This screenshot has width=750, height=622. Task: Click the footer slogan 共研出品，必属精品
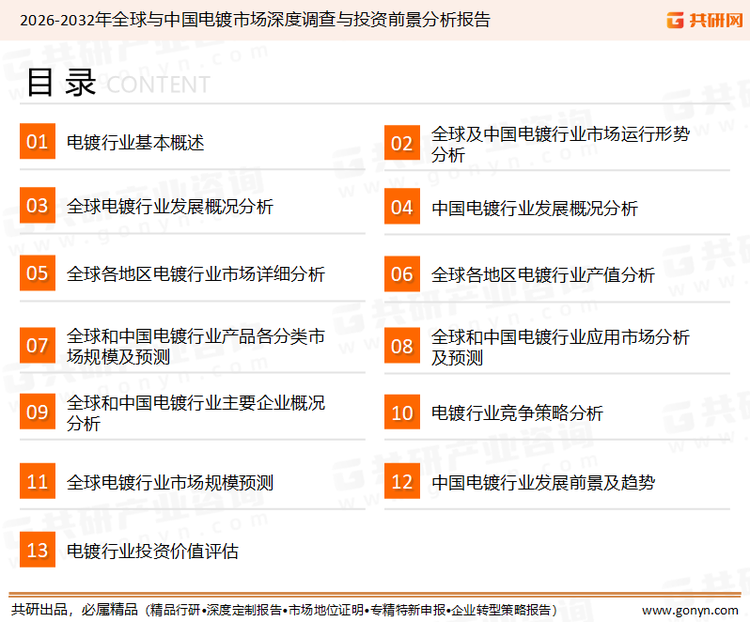click(x=74, y=610)
